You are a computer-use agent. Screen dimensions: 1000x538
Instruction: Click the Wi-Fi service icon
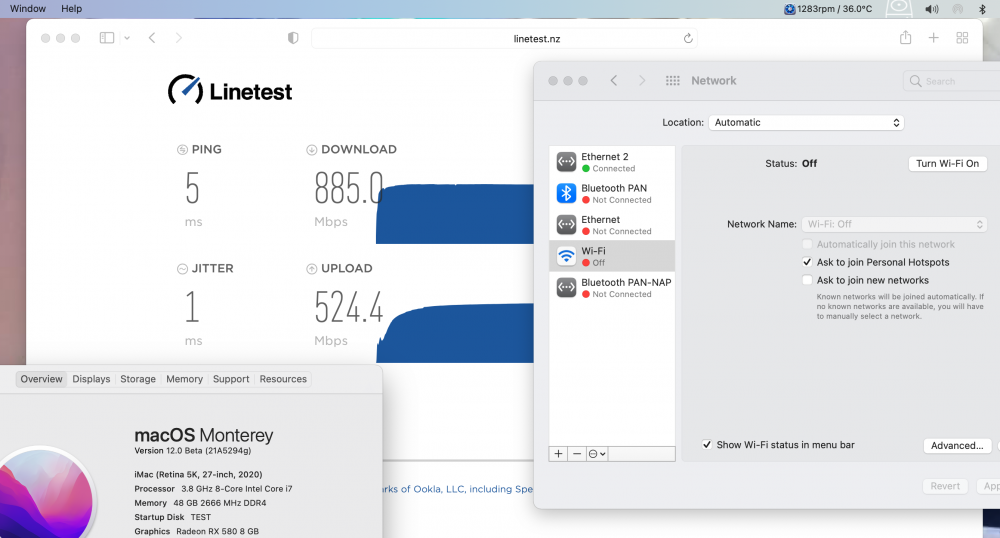tap(566, 256)
